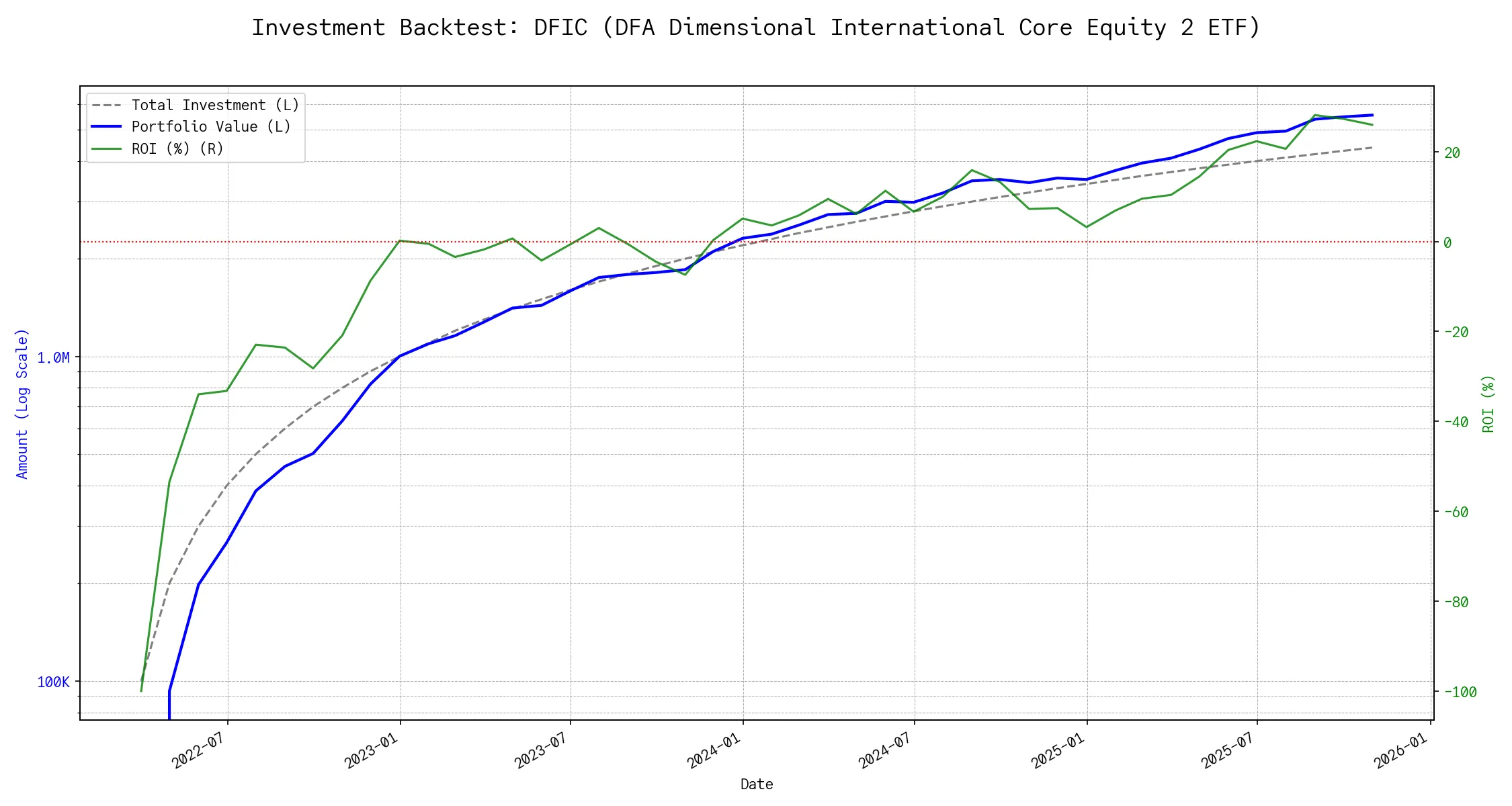Click the Amount (Log Scale) axis title
The height and width of the screenshot is (806, 1512).
pyautogui.click(x=22, y=404)
